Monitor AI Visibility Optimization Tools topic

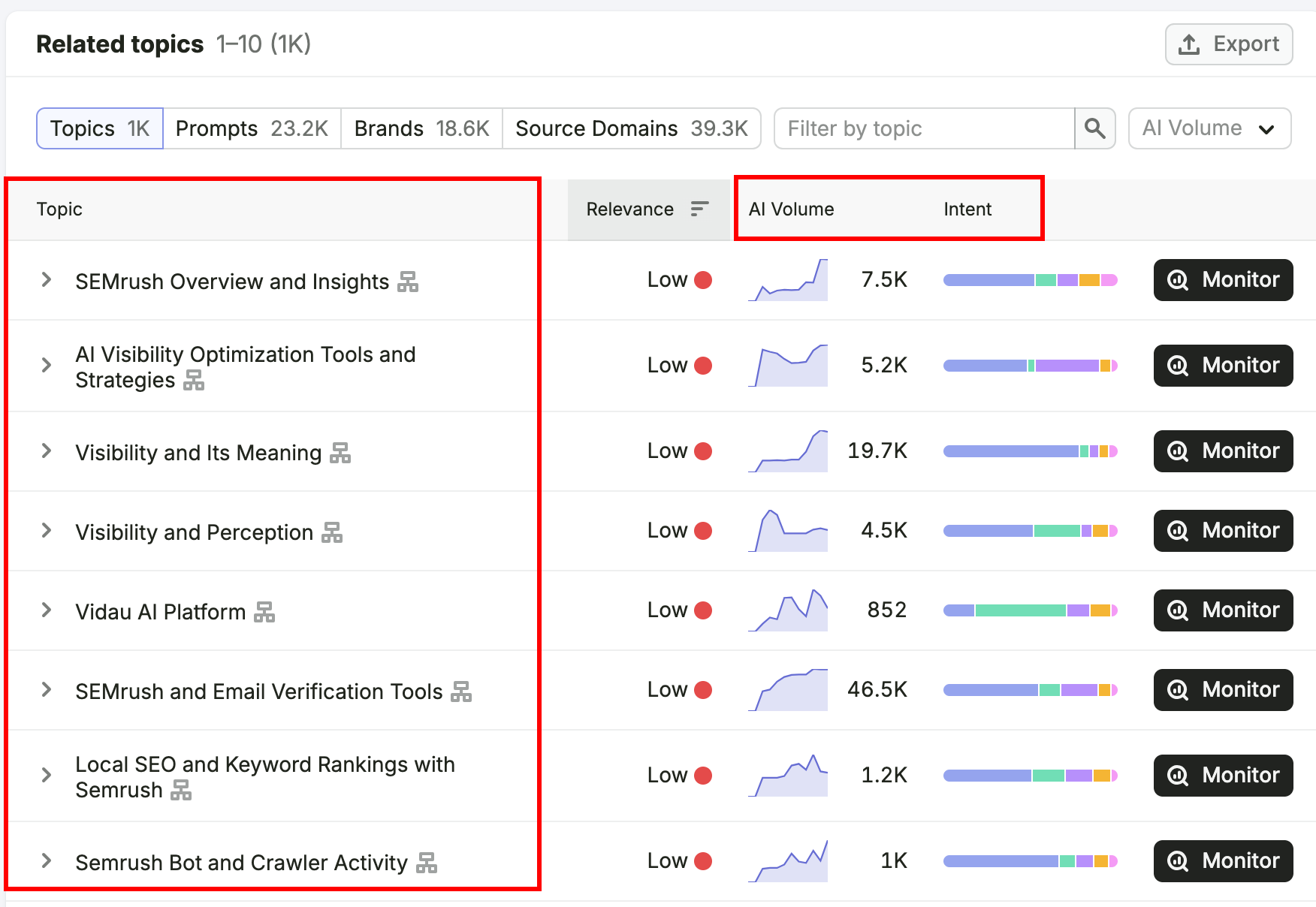tap(1223, 366)
